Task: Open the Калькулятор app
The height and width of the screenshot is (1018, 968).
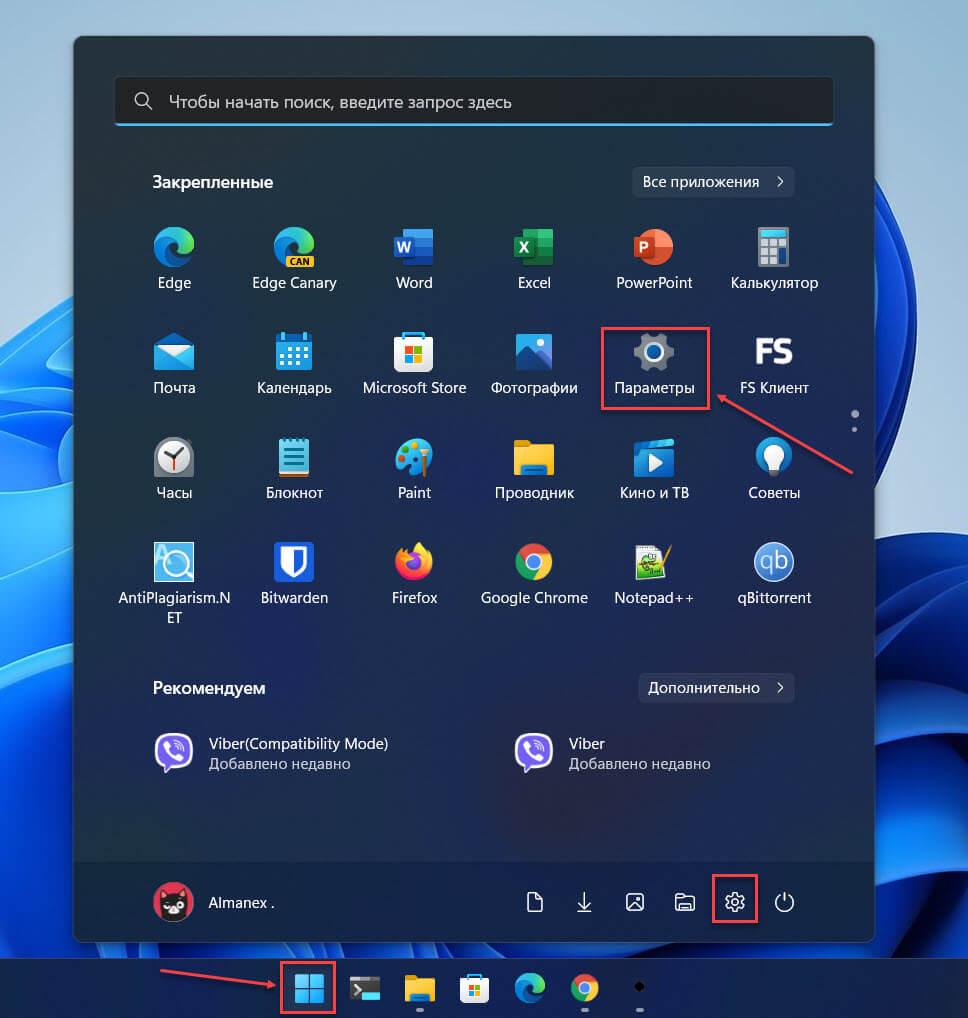Action: point(774,258)
